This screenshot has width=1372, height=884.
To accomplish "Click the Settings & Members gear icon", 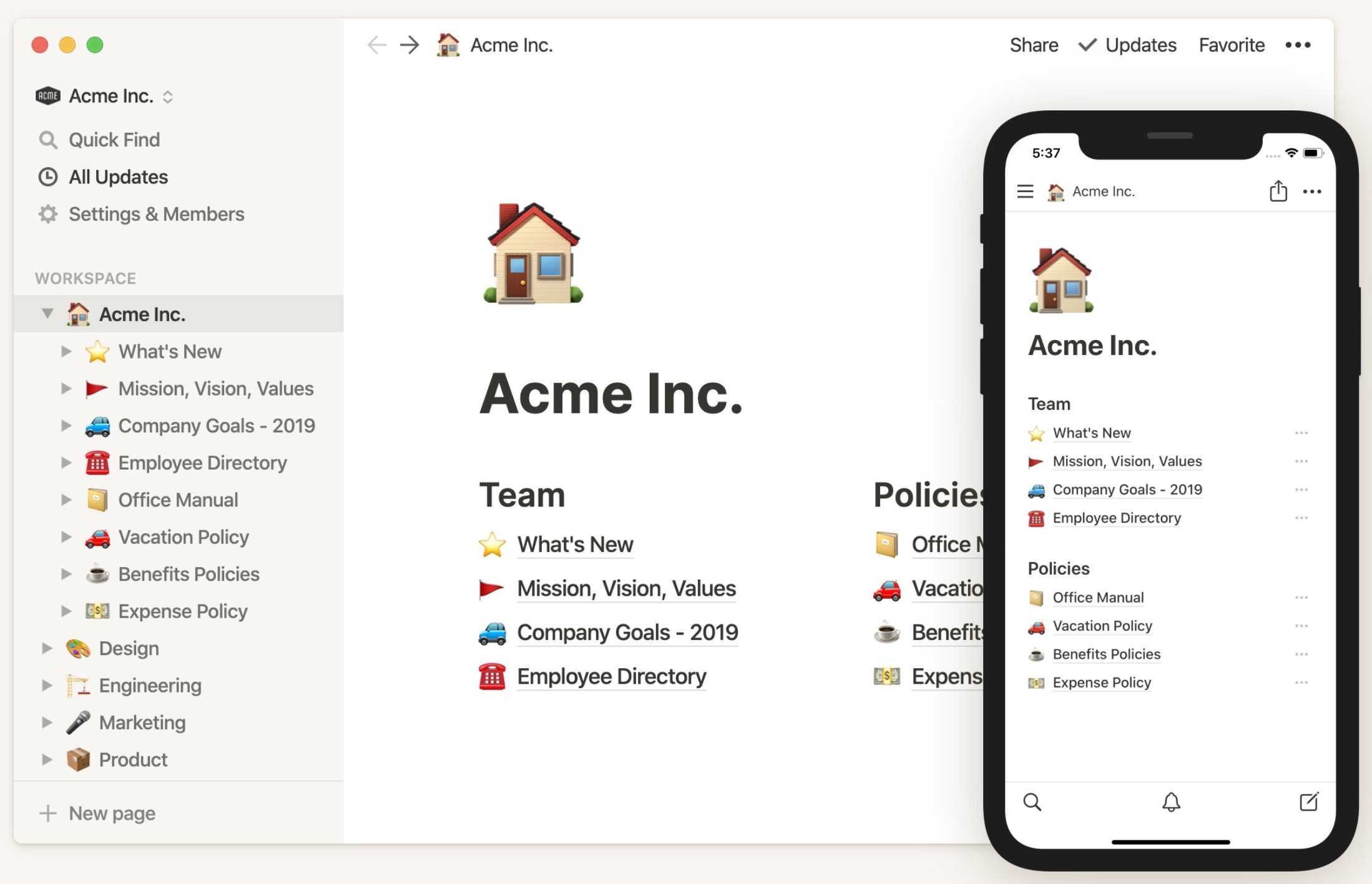I will coord(48,213).
